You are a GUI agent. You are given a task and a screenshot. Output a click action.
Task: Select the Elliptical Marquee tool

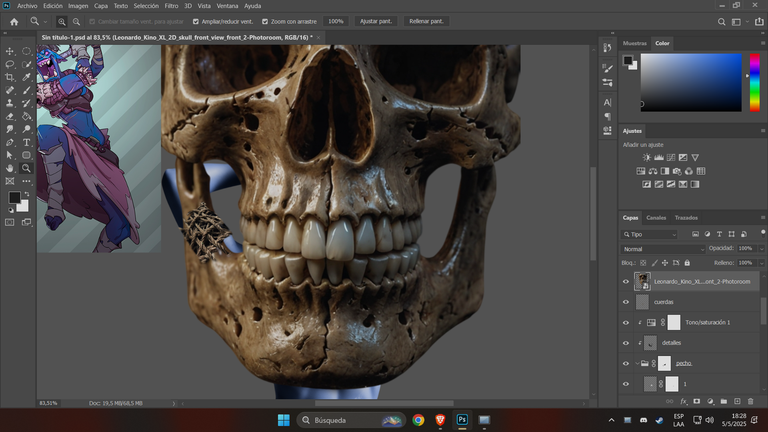[26, 51]
